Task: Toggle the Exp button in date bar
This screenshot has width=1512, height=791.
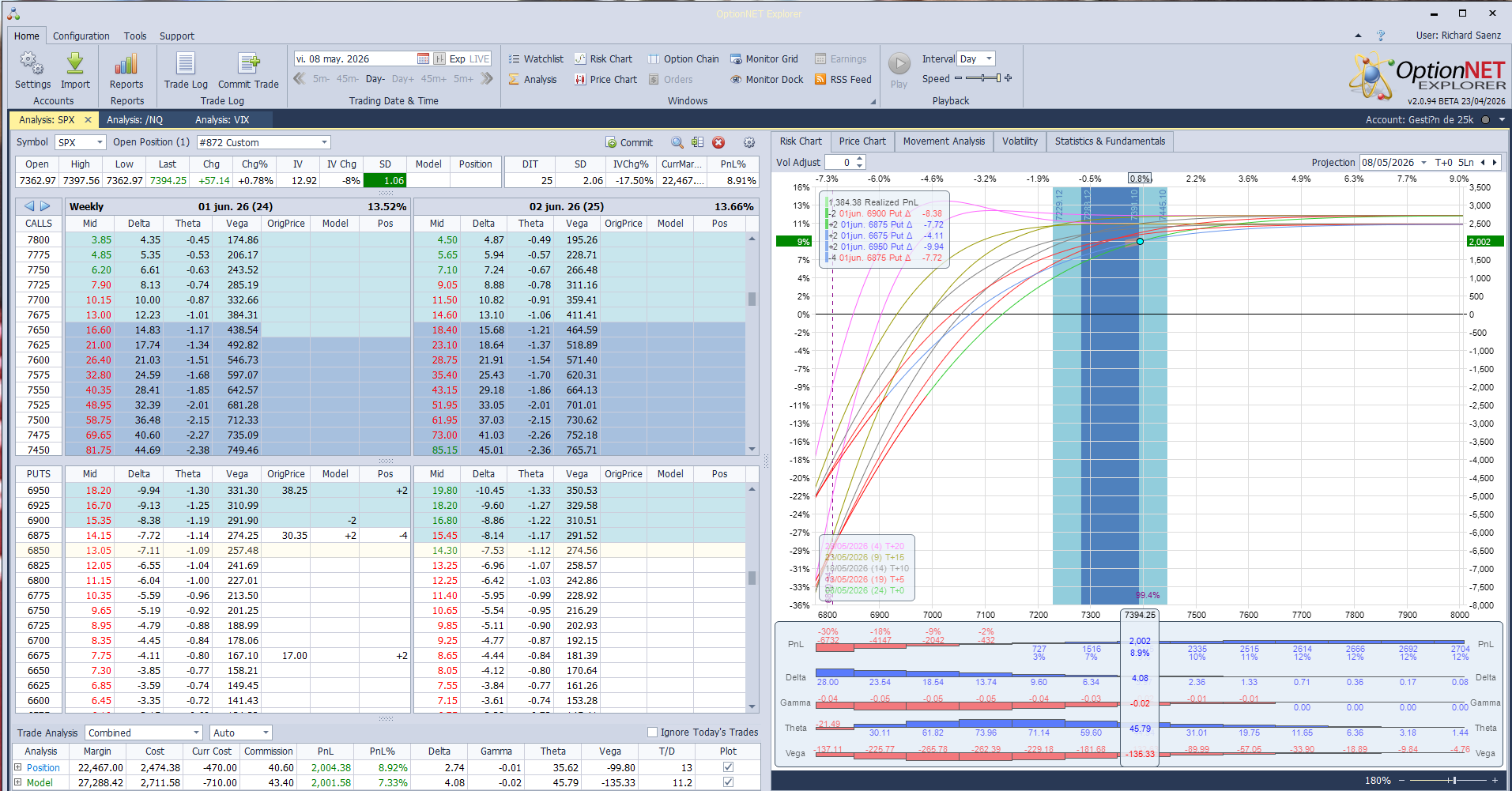Action: pyautogui.click(x=457, y=58)
